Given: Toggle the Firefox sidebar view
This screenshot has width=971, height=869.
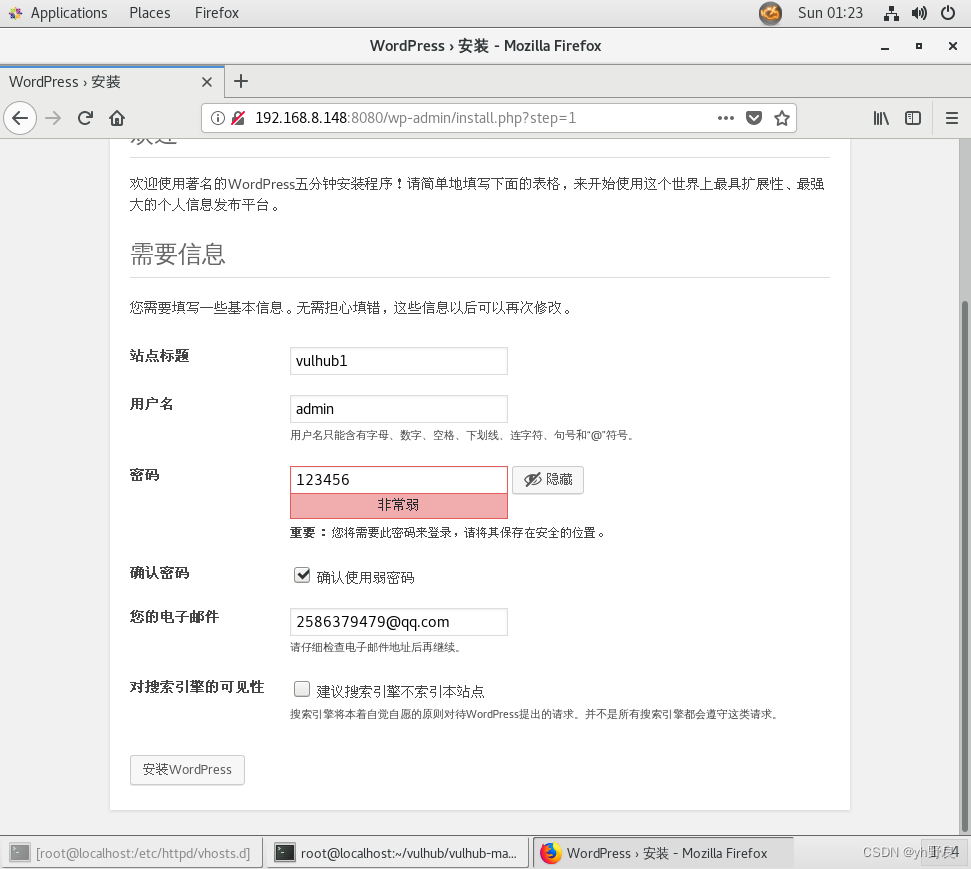Looking at the screenshot, I should click(913, 118).
